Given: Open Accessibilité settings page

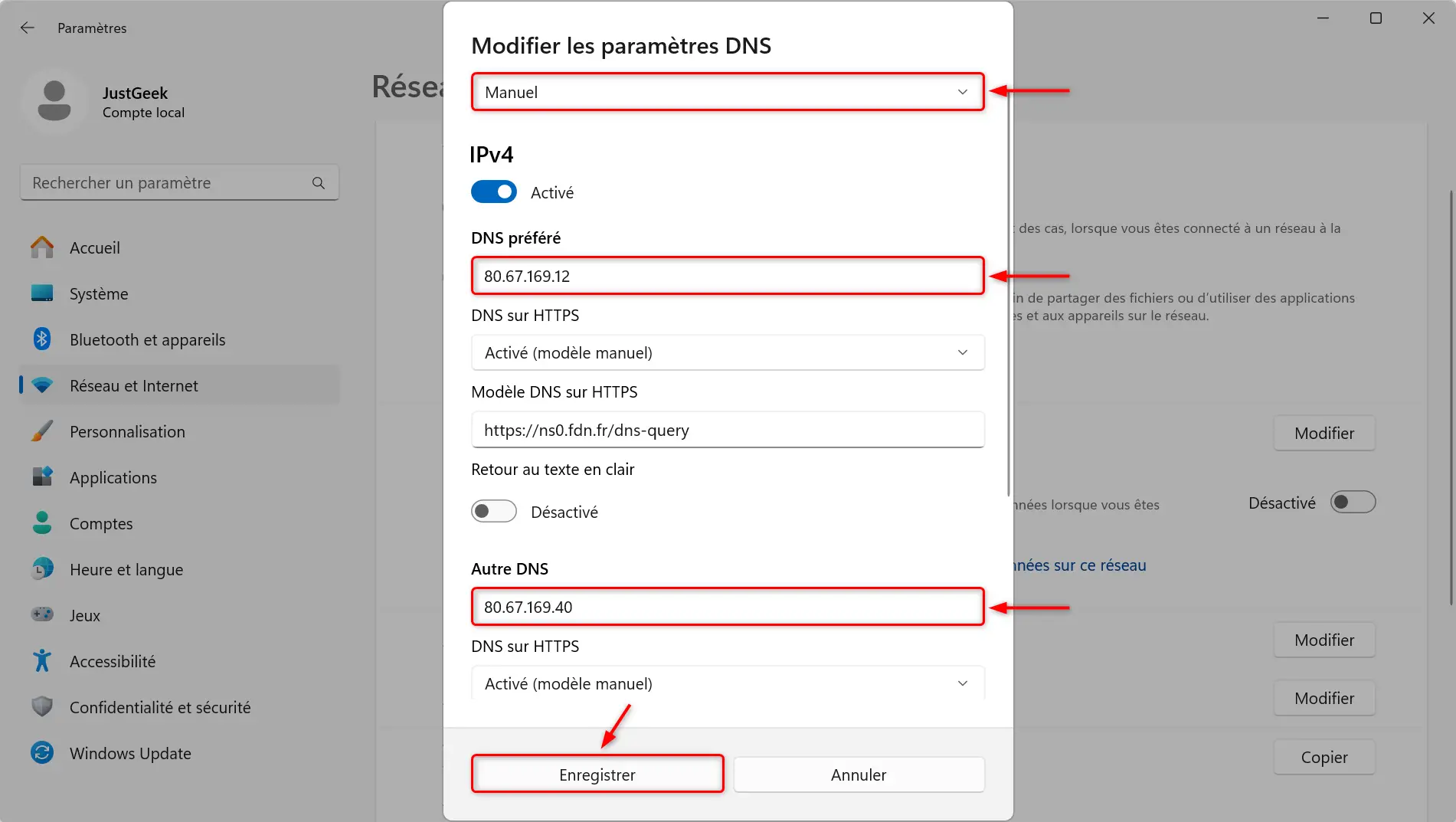Looking at the screenshot, I should 179,661.
